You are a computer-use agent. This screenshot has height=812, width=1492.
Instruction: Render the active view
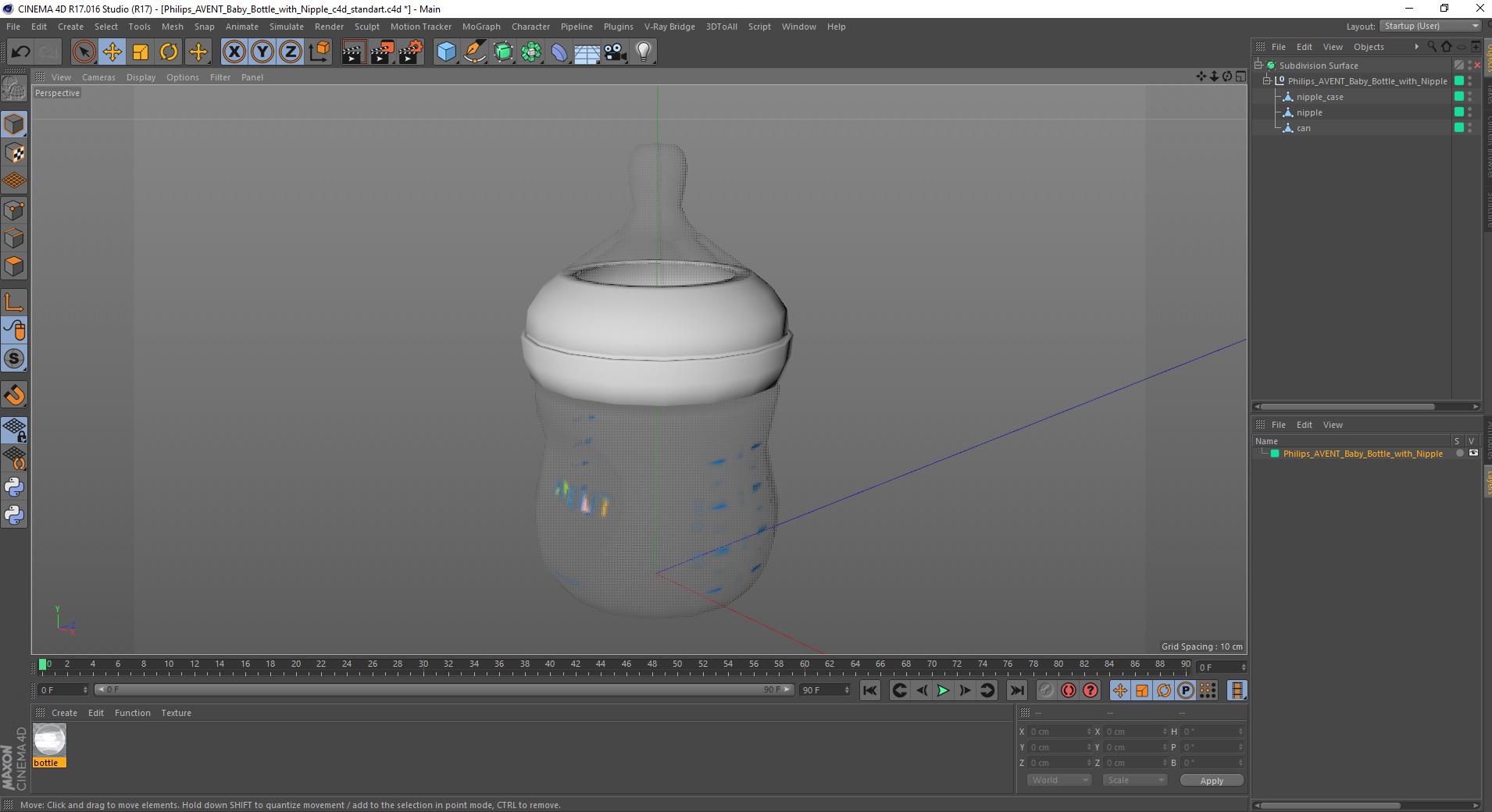coord(353,52)
